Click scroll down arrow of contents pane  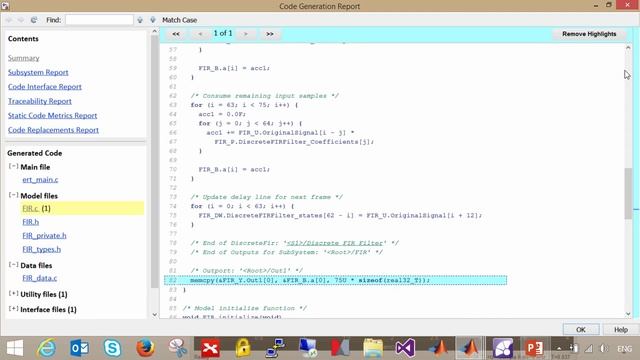[x=155, y=314]
